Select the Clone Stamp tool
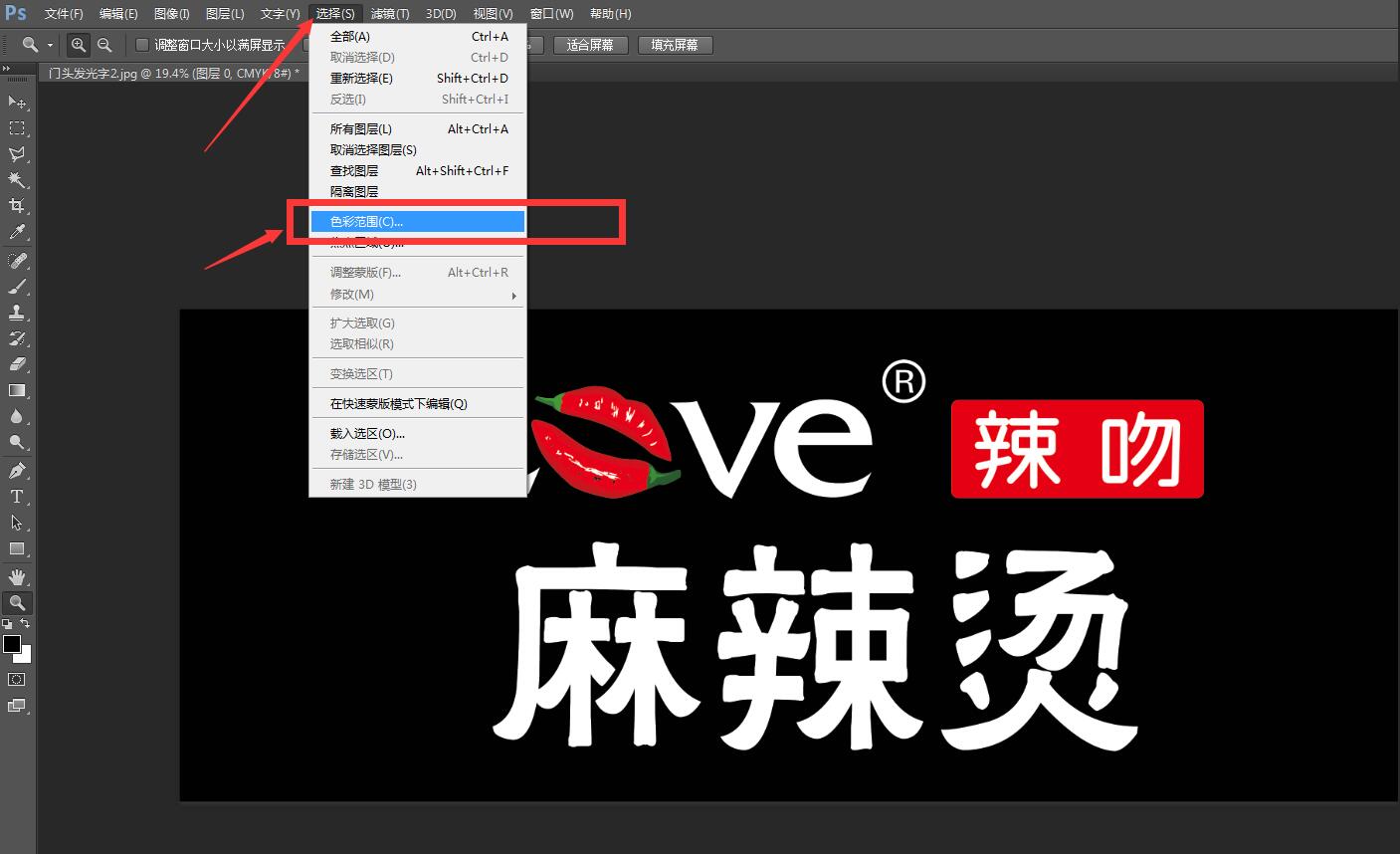 pos(17,313)
